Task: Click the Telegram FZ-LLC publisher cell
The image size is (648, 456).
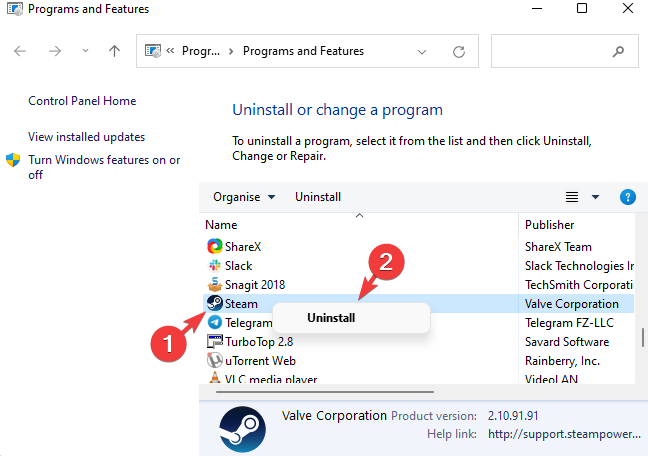Action: tap(569, 323)
